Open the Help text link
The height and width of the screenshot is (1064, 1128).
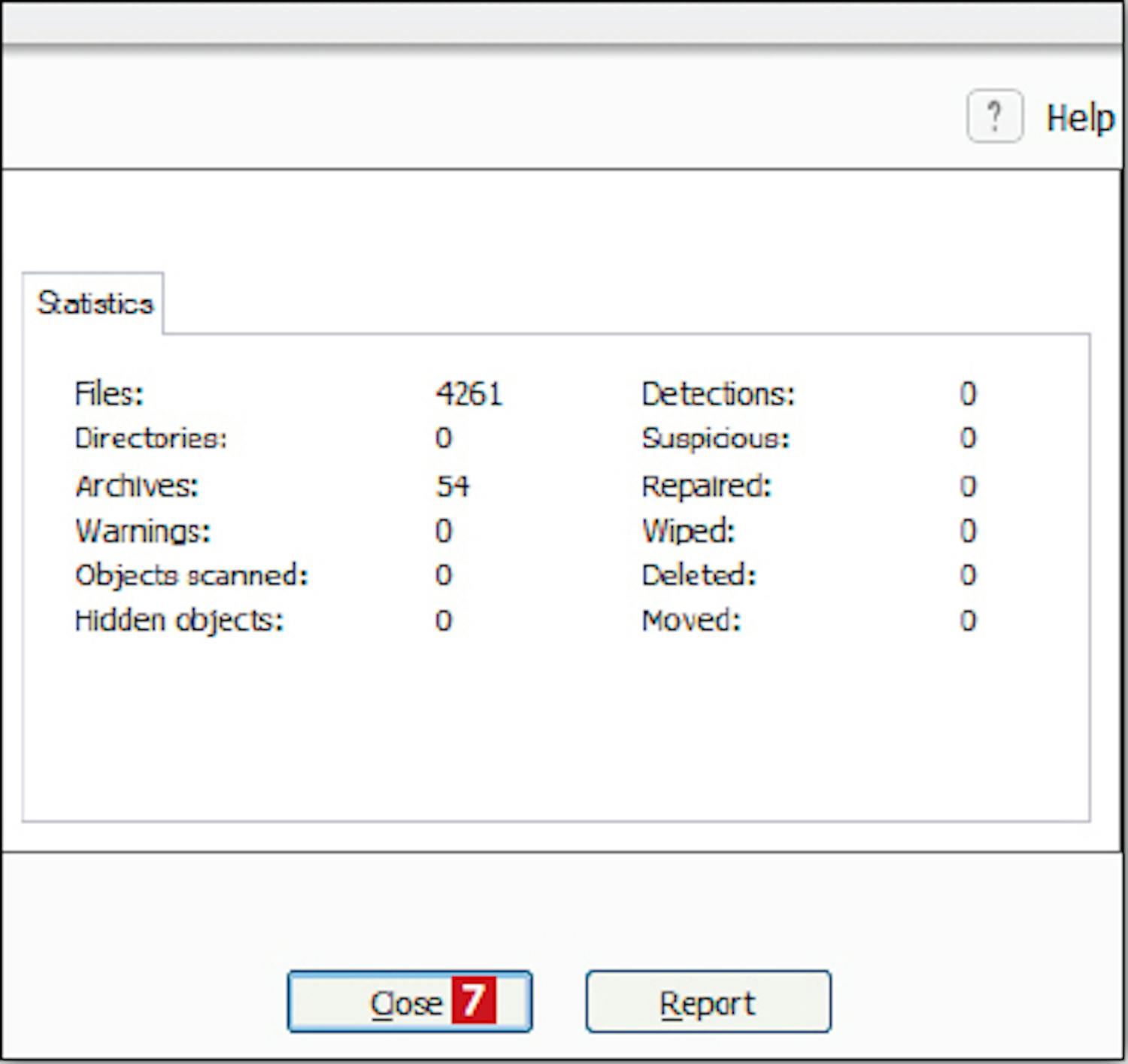point(1080,118)
